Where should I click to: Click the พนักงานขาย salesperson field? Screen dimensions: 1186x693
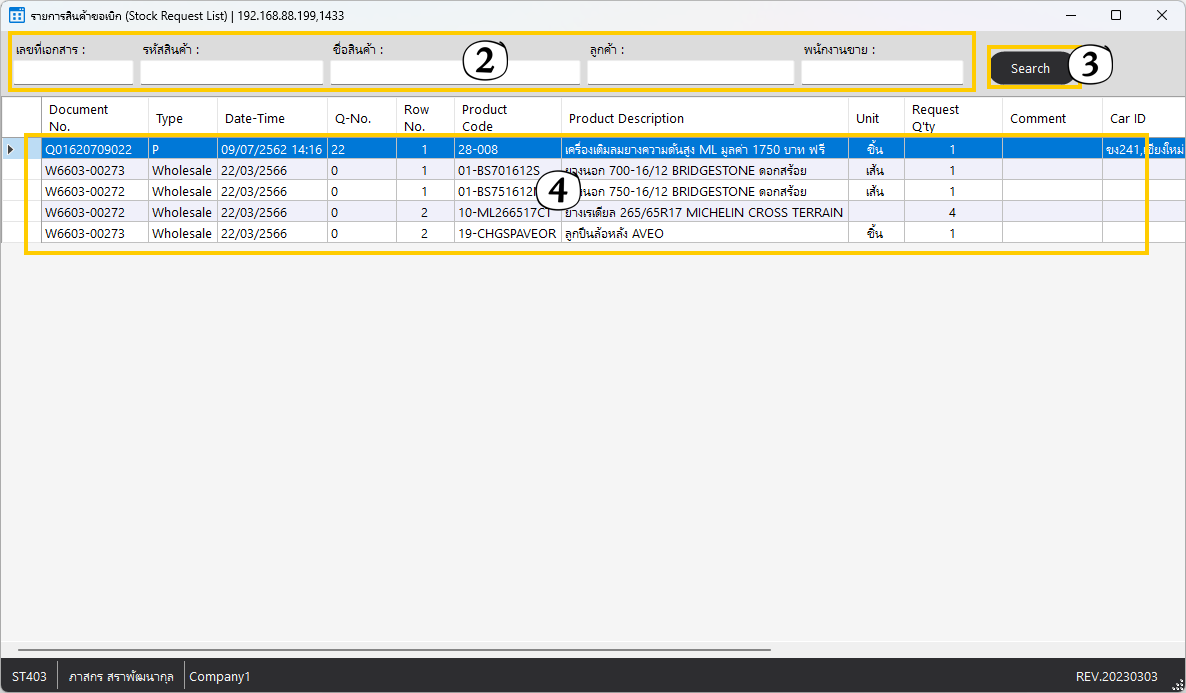tap(882, 72)
